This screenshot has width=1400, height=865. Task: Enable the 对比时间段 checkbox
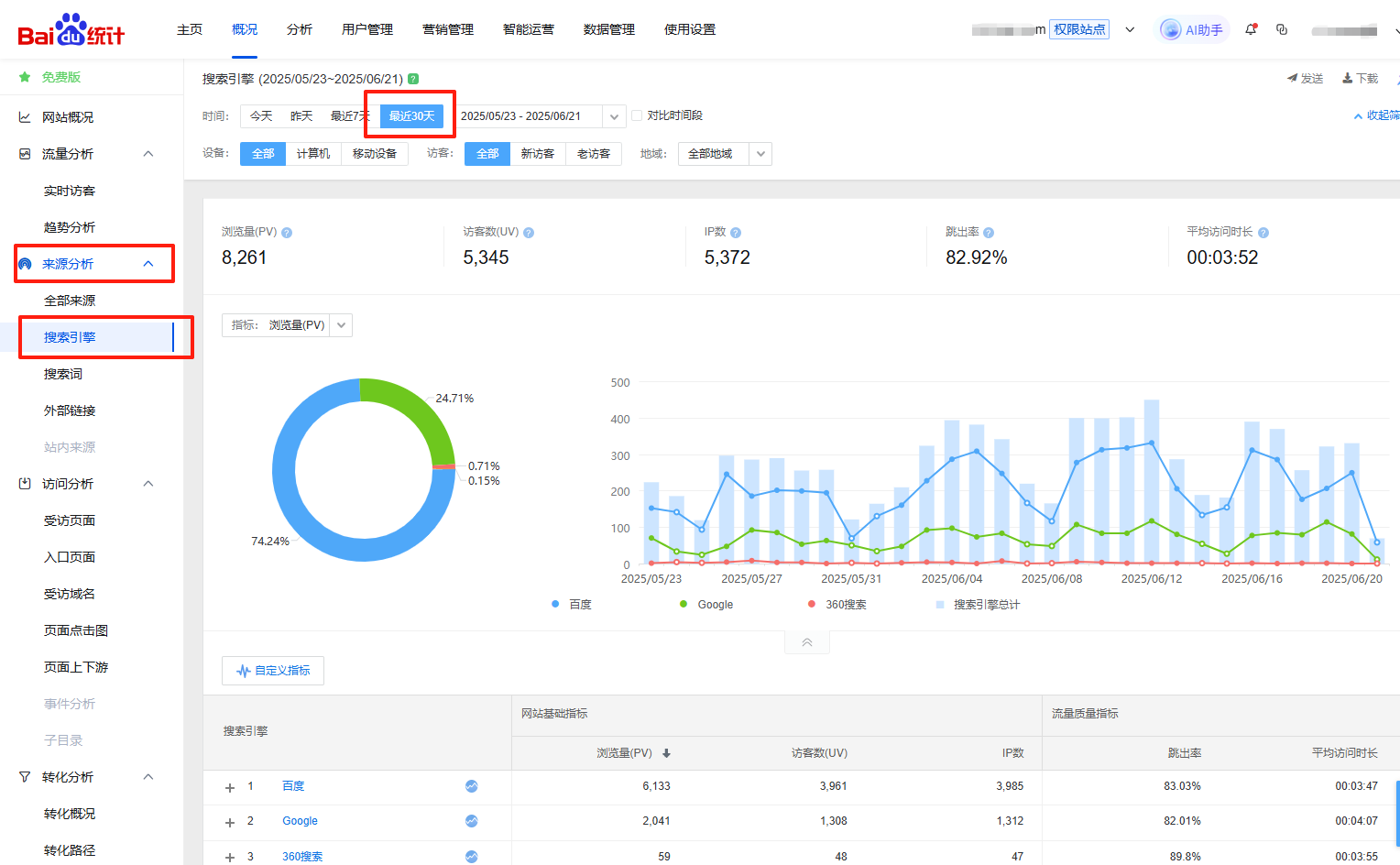tap(637, 115)
